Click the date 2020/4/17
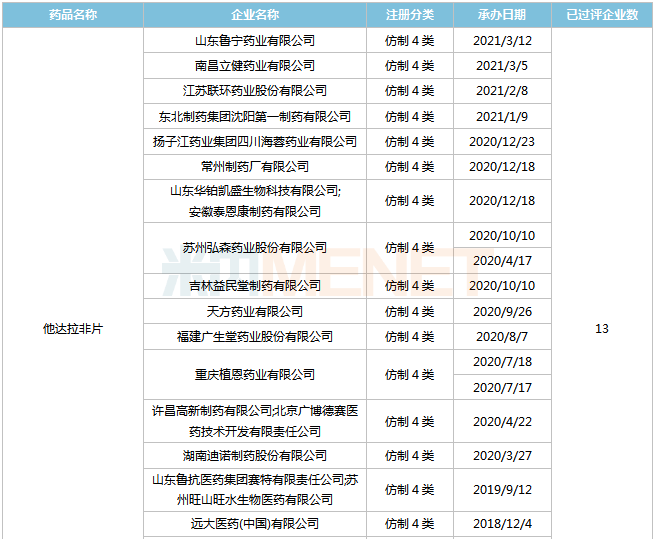The height and width of the screenshot is (539, 655). [x=502, y=261]
